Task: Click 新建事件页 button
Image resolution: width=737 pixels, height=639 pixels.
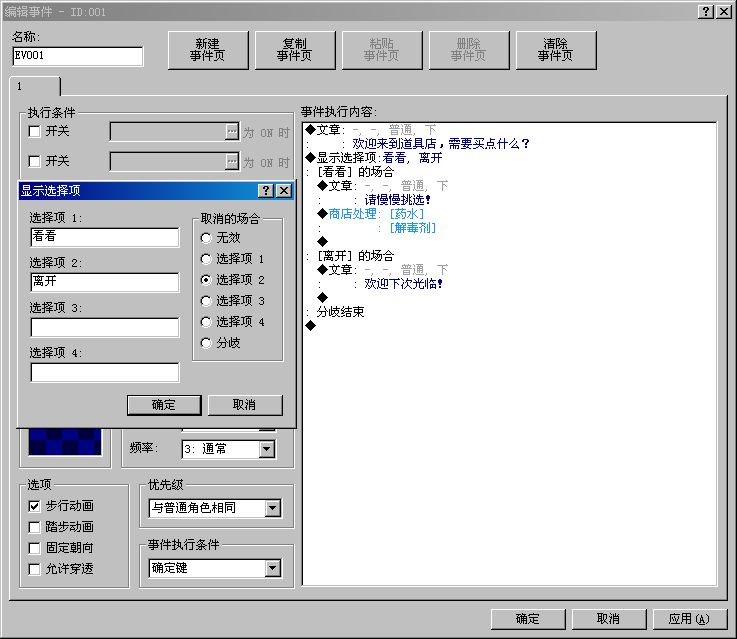Action: (x=208, y=50)
